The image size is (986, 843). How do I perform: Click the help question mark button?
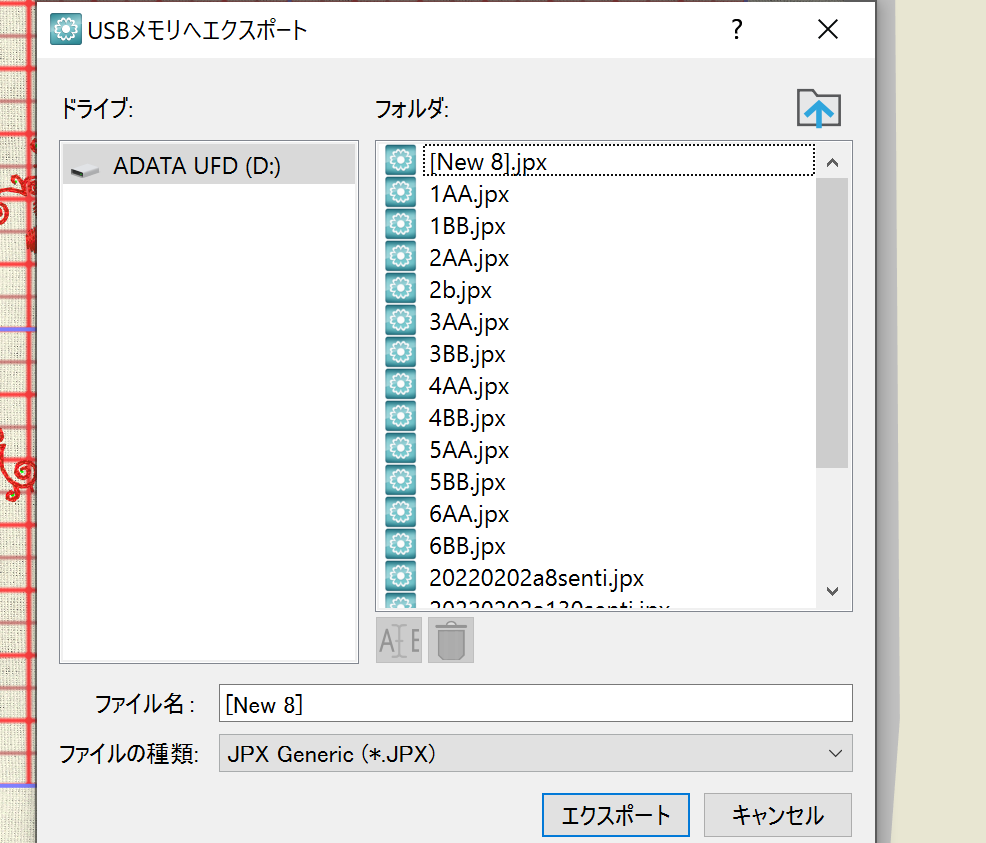737,30
